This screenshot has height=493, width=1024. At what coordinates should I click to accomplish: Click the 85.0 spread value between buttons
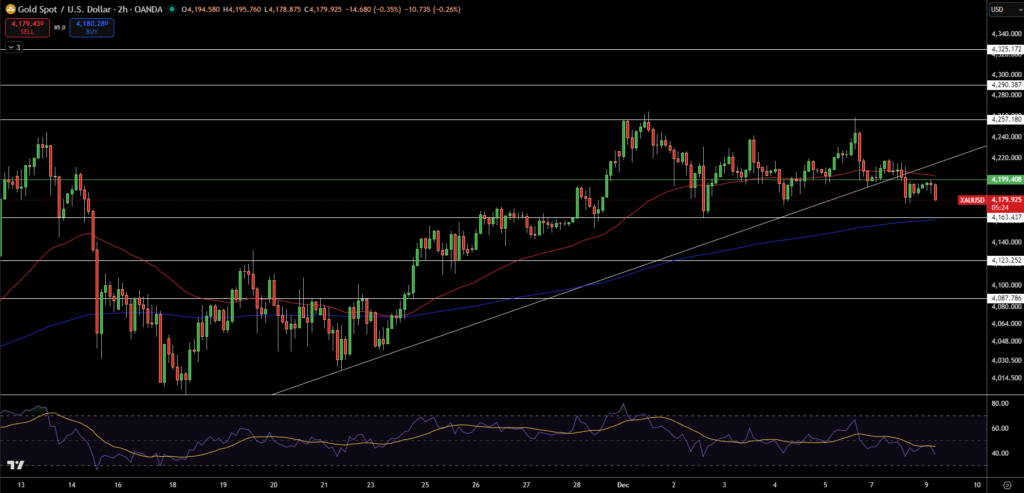coord(60,27)
